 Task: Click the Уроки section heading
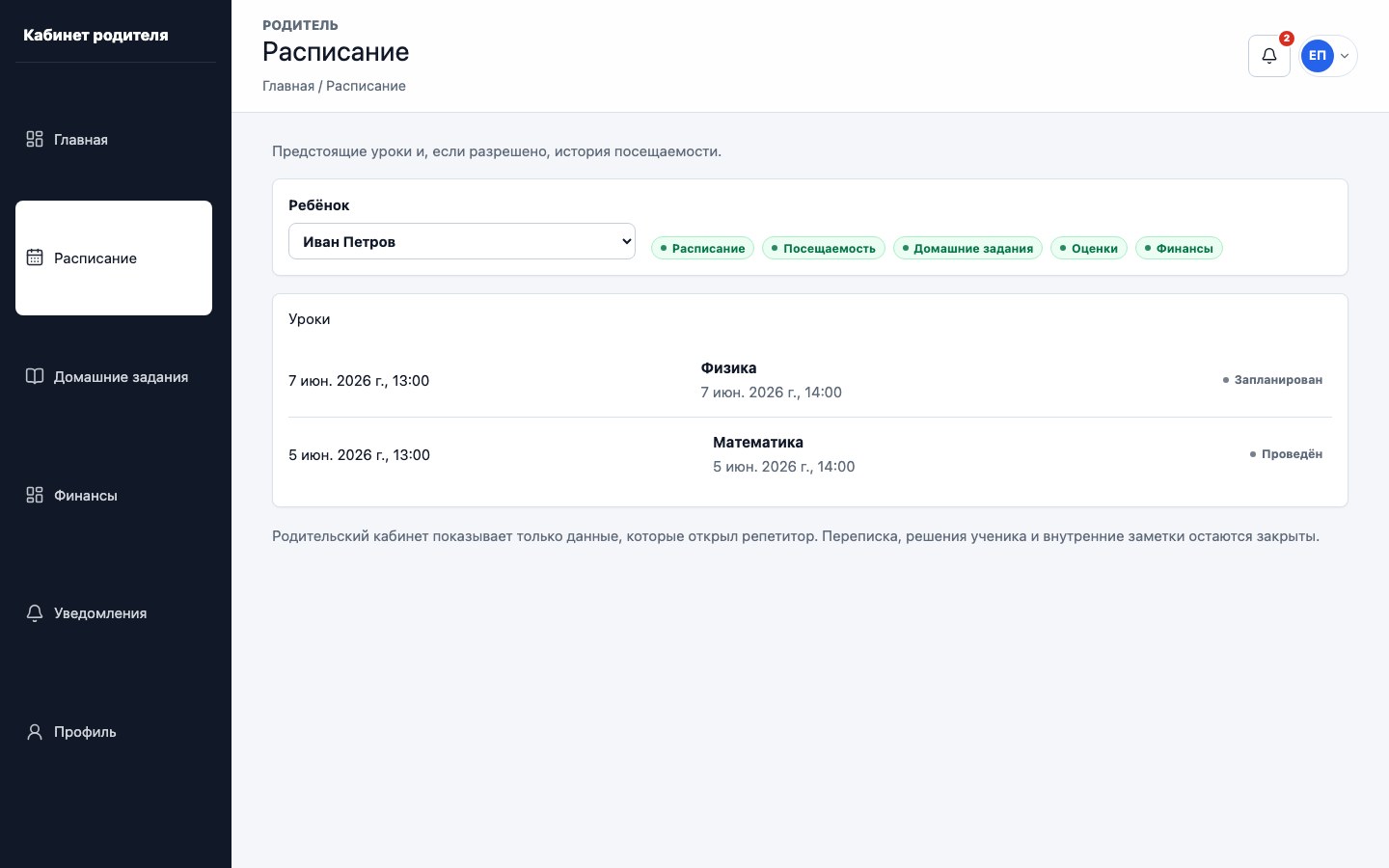(310, 319)
